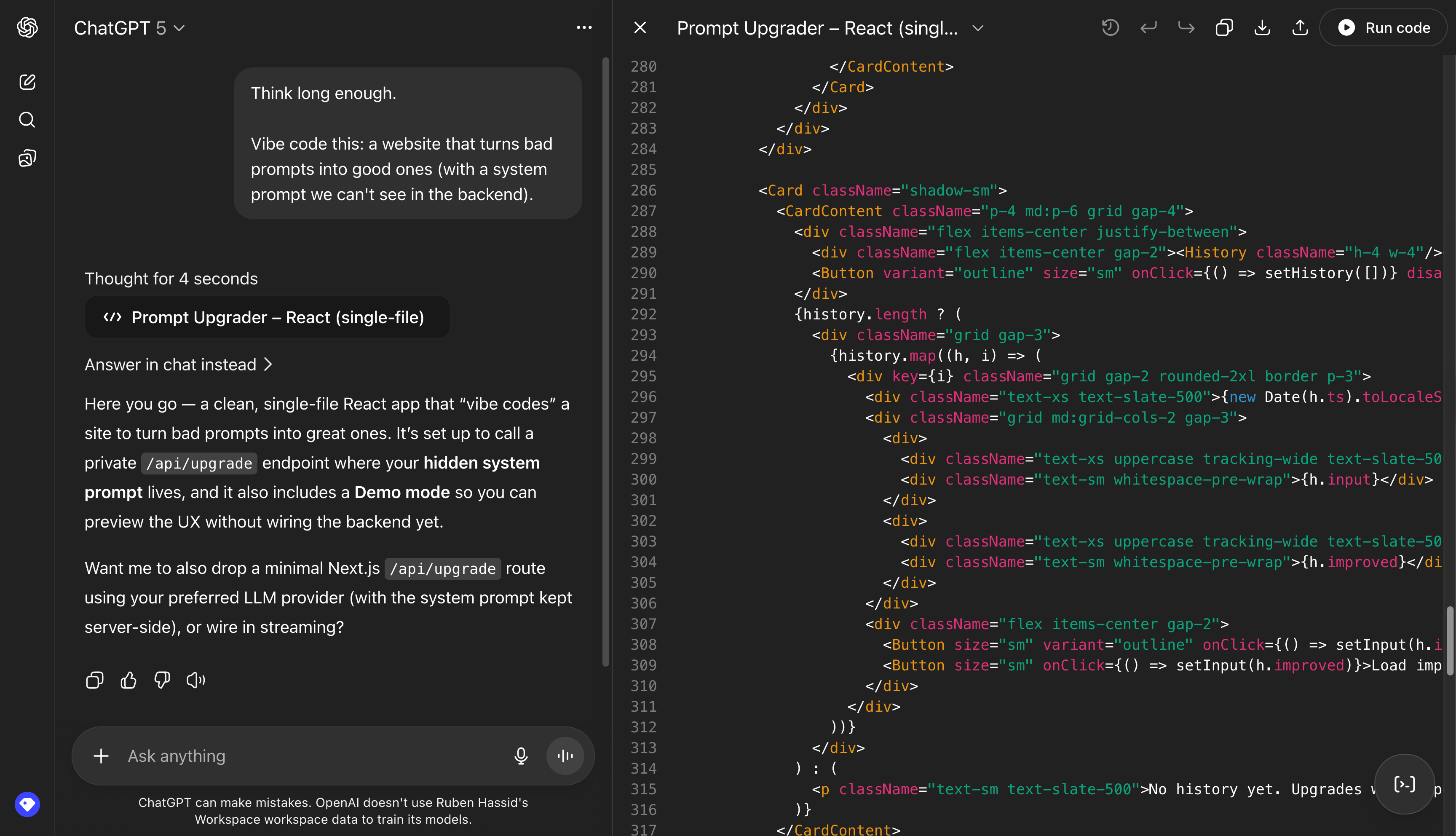Open the library images icon
This screenshot has height=836, width=1456.
(27, 158)
